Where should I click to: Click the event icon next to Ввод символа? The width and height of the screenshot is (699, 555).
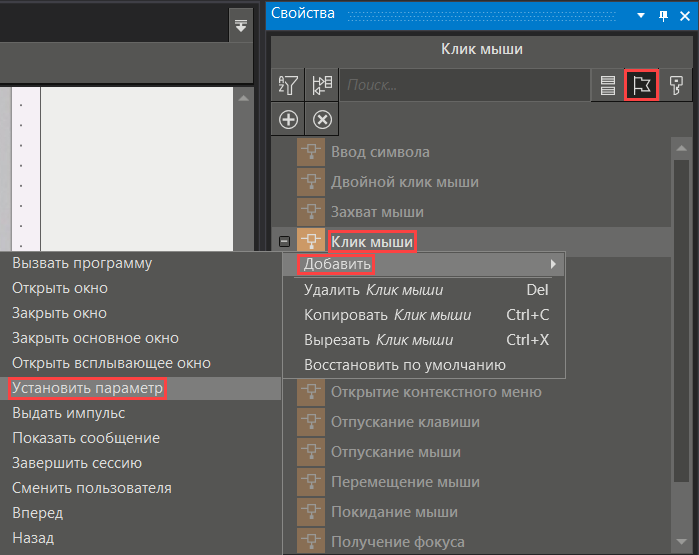(x=311, y=152)
